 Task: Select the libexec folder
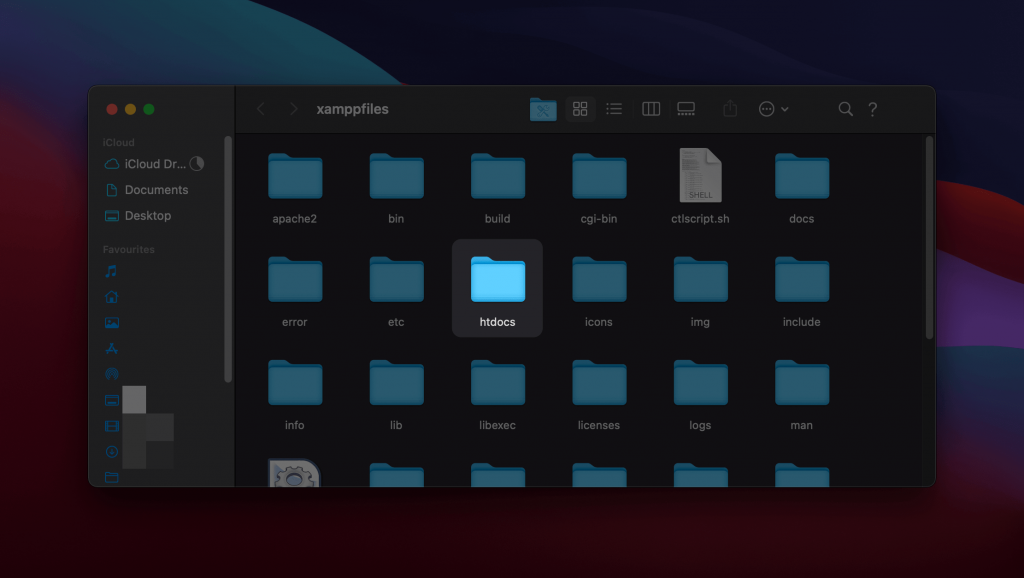coord(498,383)
